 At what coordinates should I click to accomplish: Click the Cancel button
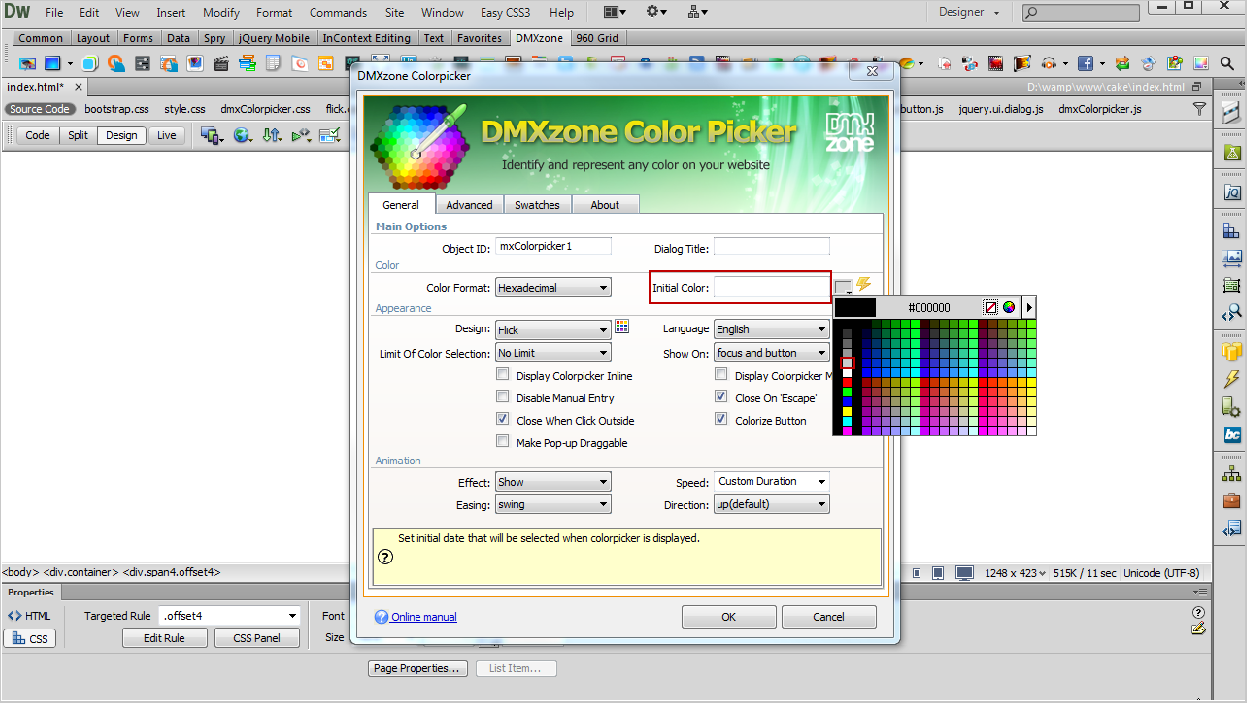pyautogui.click(x=829, y=617)
